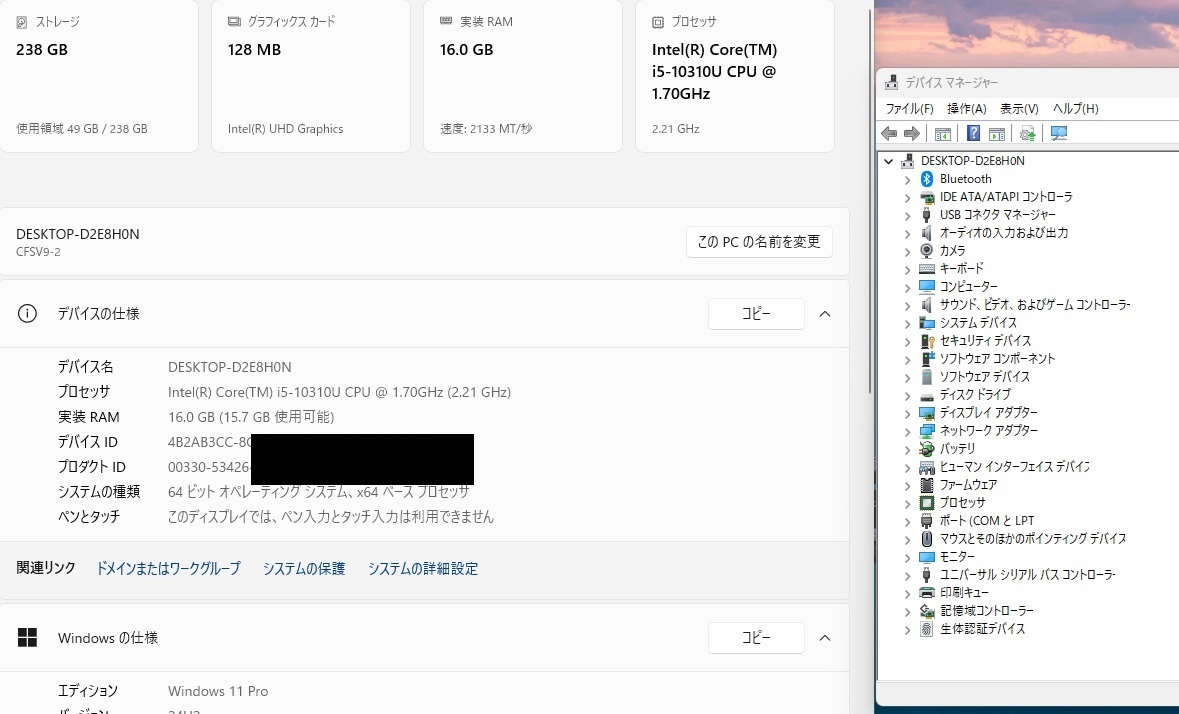This screenshot has height=714, width=1179.
Task: Click the update driver gear toolbar icon
Action: coord(1027,134)
